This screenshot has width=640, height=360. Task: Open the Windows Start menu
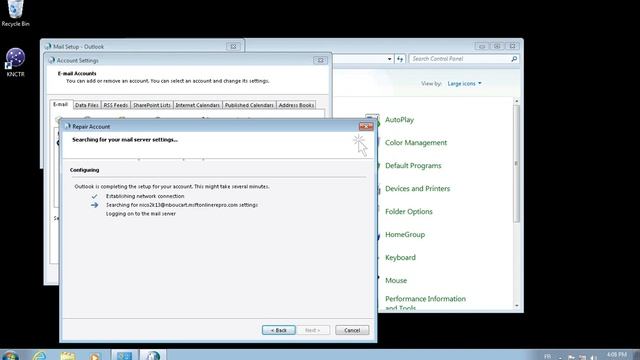coord(10,356)
